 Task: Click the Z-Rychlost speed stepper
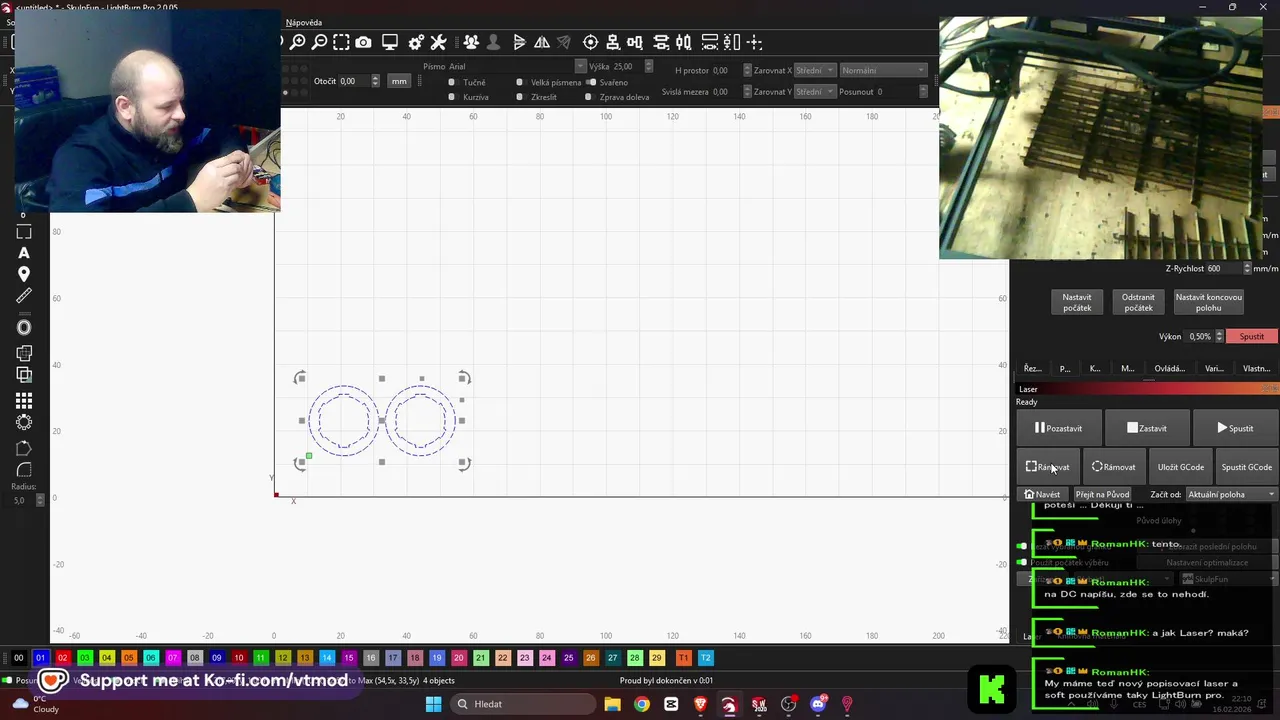(x=1246, y=268)
